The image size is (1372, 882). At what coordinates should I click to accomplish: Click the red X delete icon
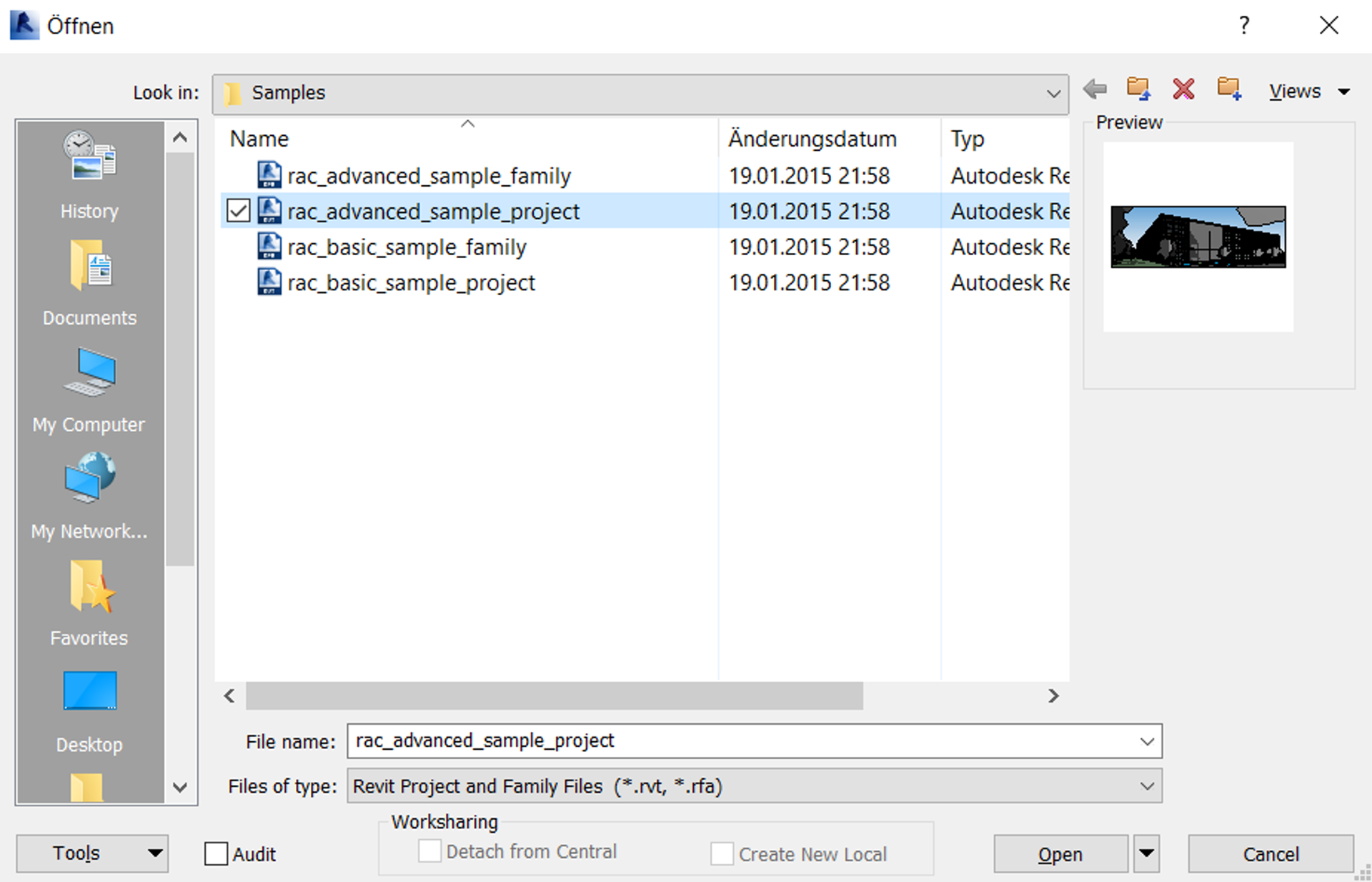pyautogui.click(x=1183, y=89)
